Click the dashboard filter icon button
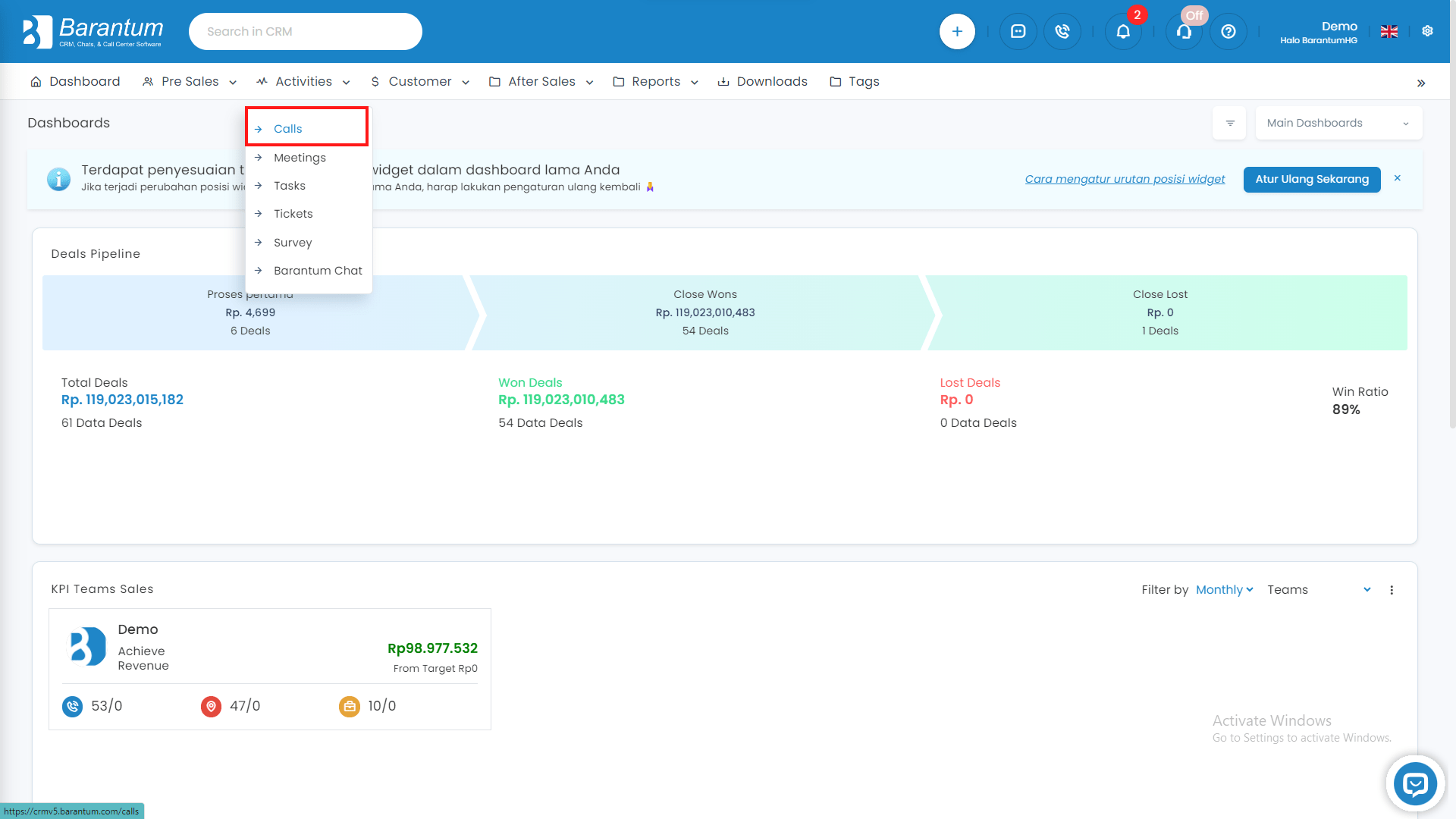Screen dimensions: 1456x819 click(1230, 123)
